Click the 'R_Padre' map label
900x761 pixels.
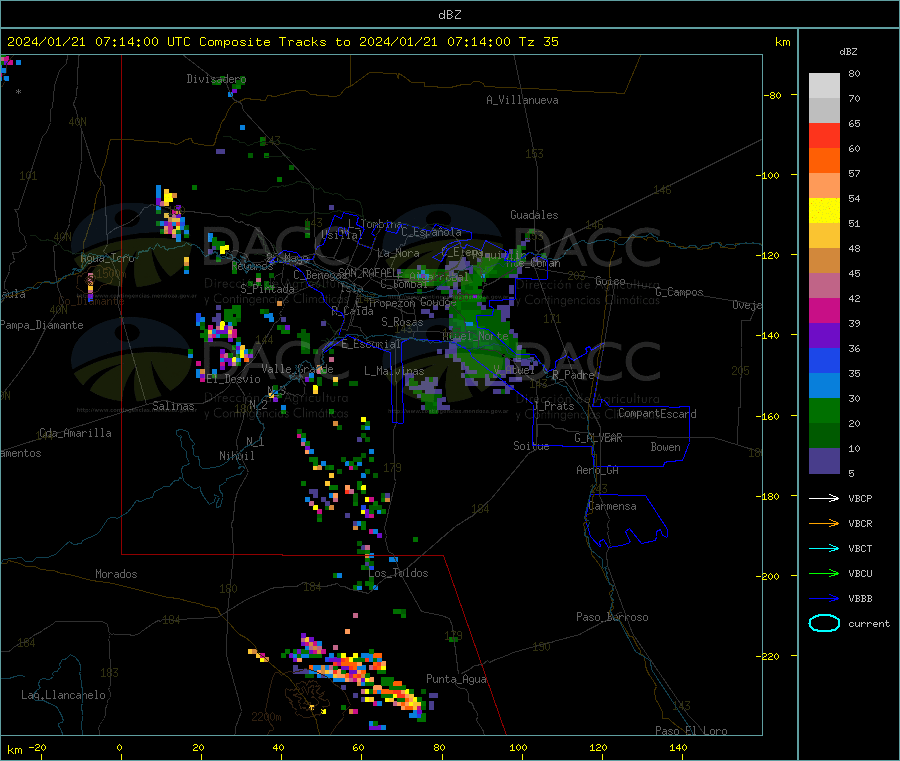point(573,375)
